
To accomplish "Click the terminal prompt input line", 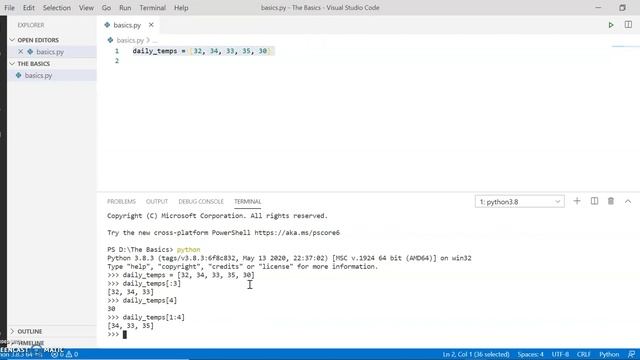I will [x=117, y=334].
